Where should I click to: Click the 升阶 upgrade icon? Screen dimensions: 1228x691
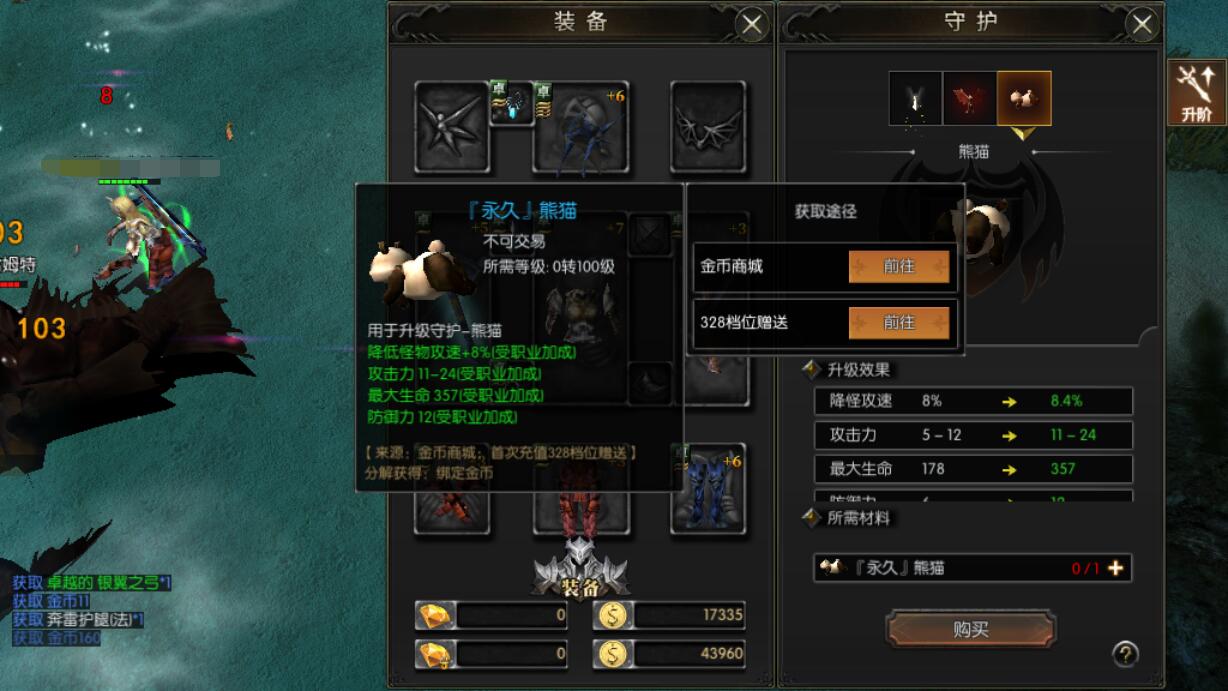click(1196, 92)
